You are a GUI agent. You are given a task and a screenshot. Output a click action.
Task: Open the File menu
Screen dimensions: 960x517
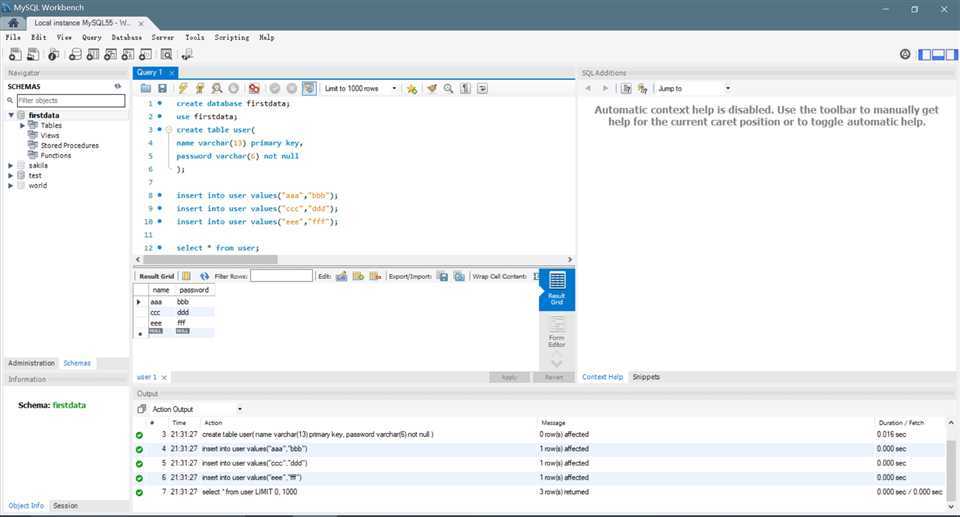[13, 37]
